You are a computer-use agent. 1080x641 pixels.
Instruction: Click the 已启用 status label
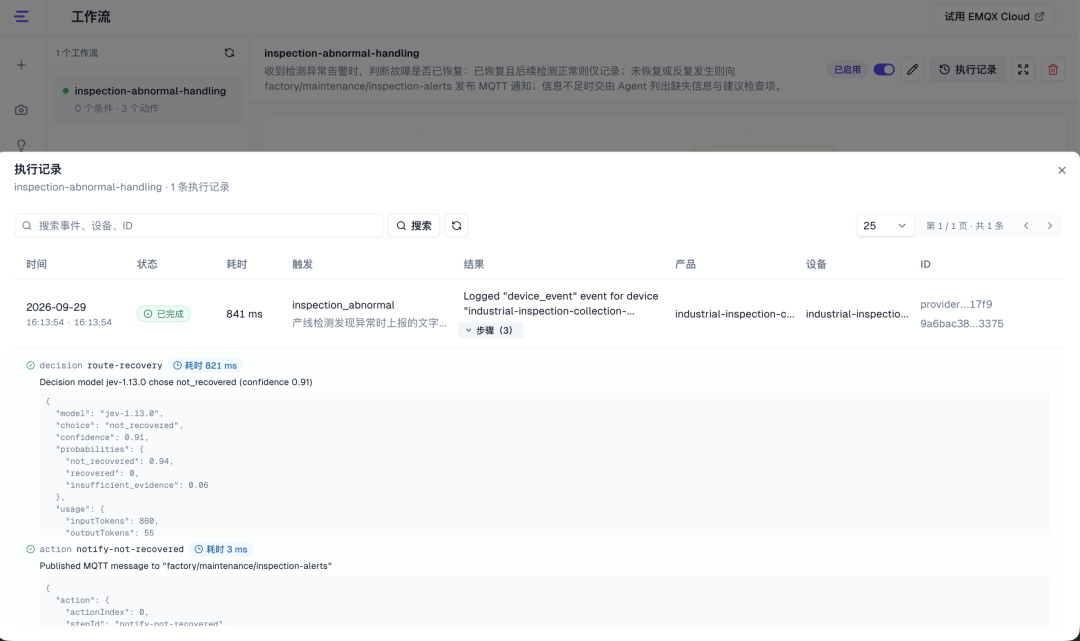pyautogui.click(x=847, y=70)
